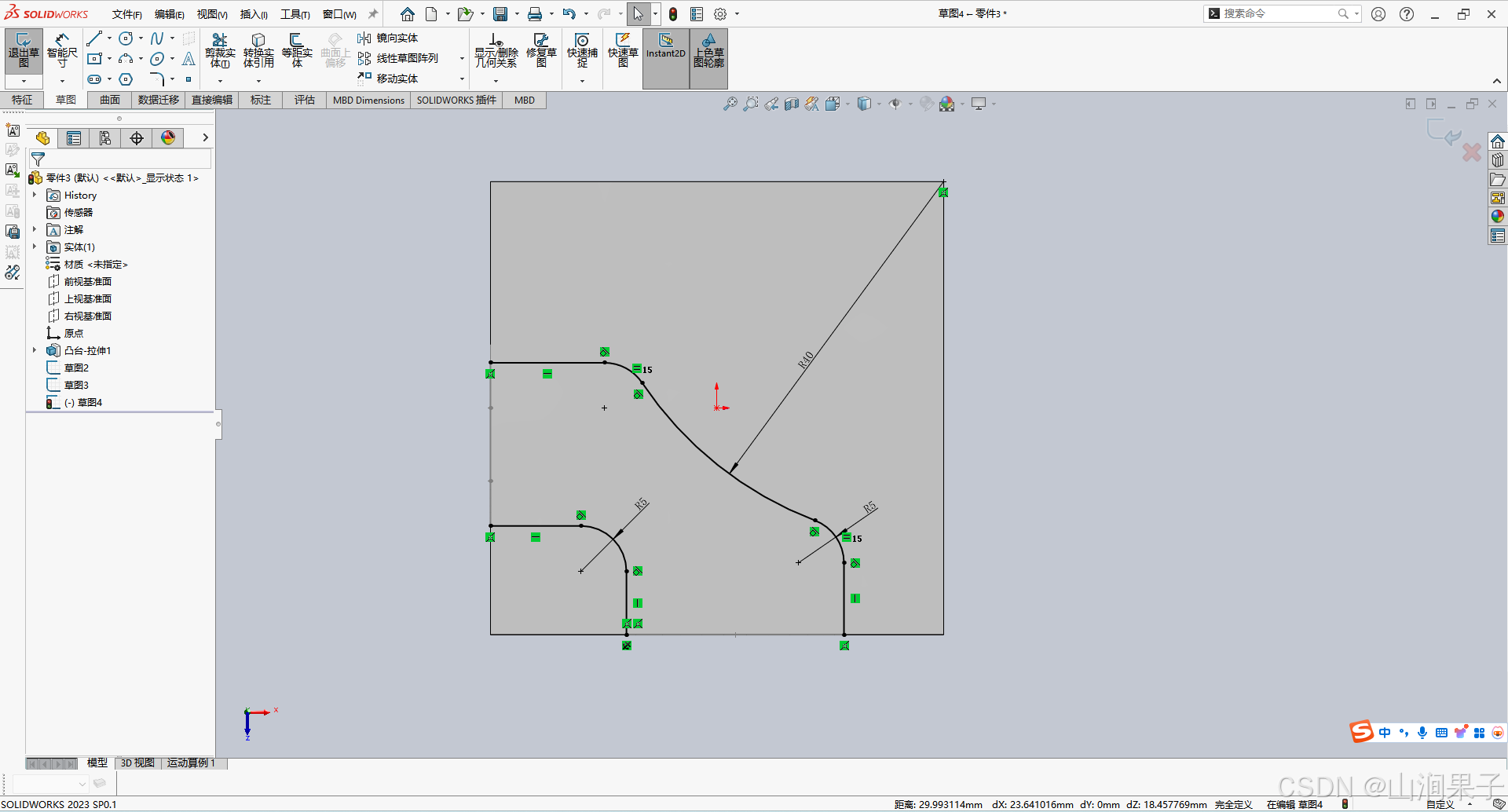Toggle Instant2D mode
Image resolution: width=1508 pixels, height=812 pixels.
click(x=666, y=58)
